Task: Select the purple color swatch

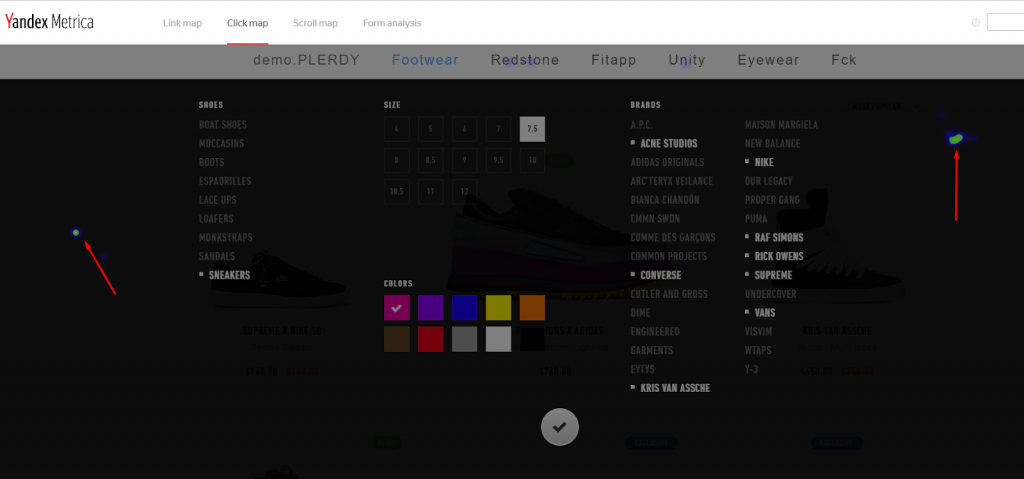Action: point(430,308)
